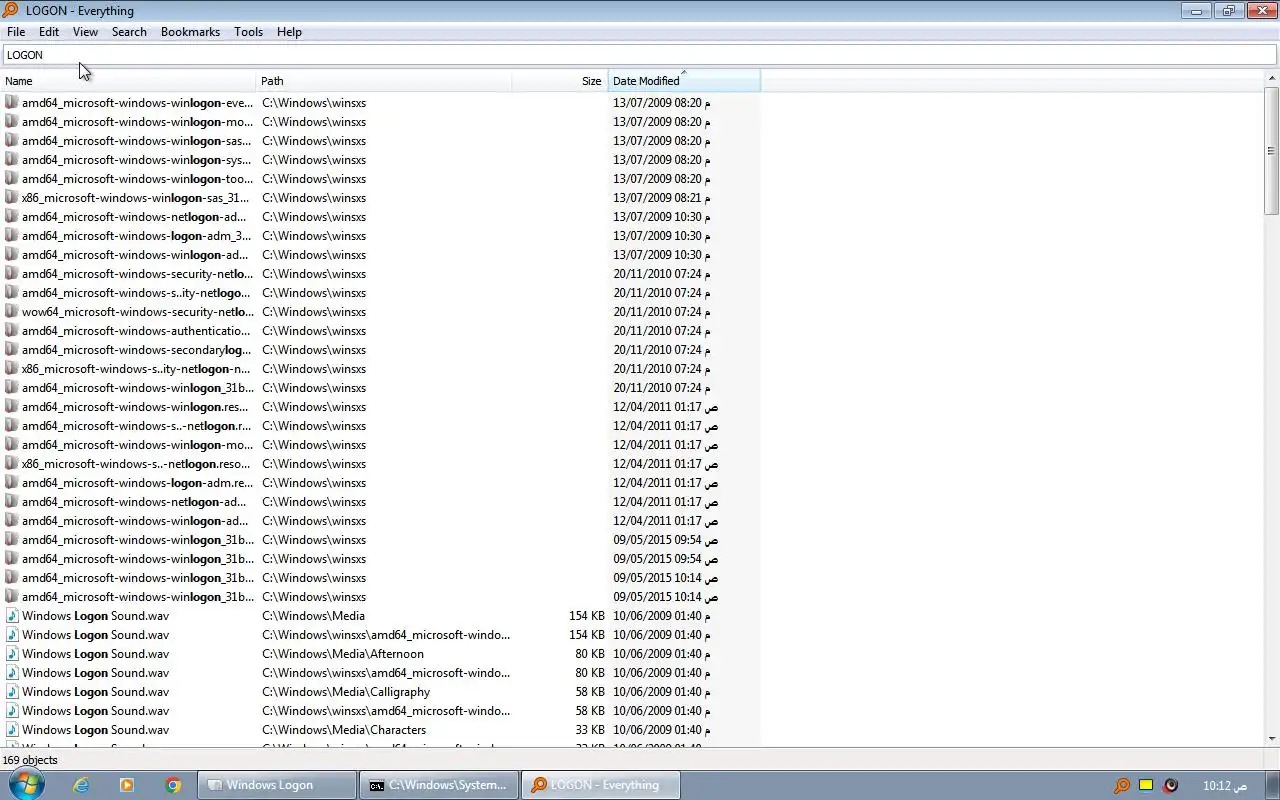1280x800 pixels.
Task: Select x86_microsoft-windows-s..ity-netlogon-n... entry
Action: pos(136,369)
